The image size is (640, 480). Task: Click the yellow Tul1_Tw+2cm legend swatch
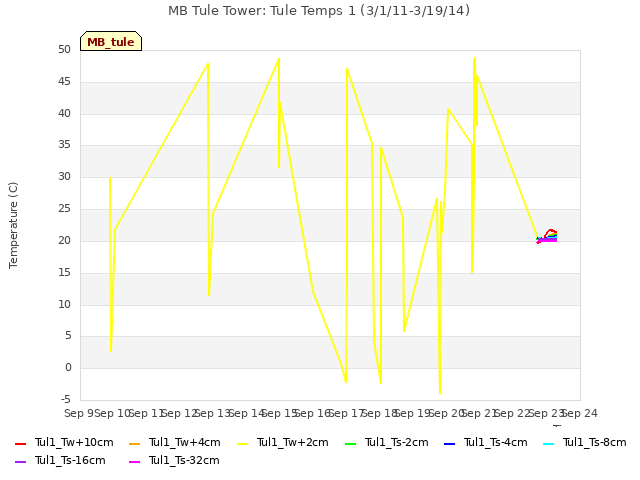point(242,443)
